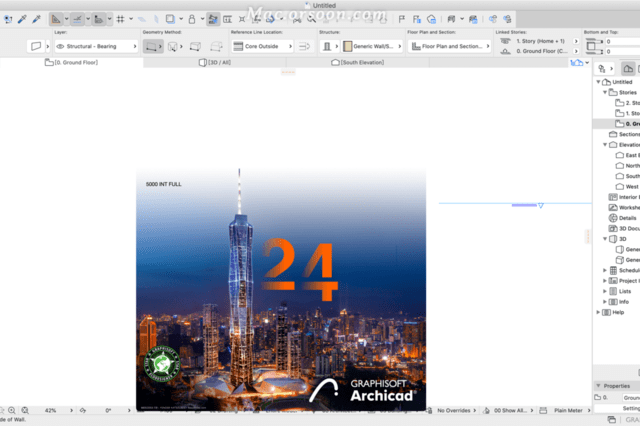Toggle the Guide Lines triangle icon

(56, 19)
